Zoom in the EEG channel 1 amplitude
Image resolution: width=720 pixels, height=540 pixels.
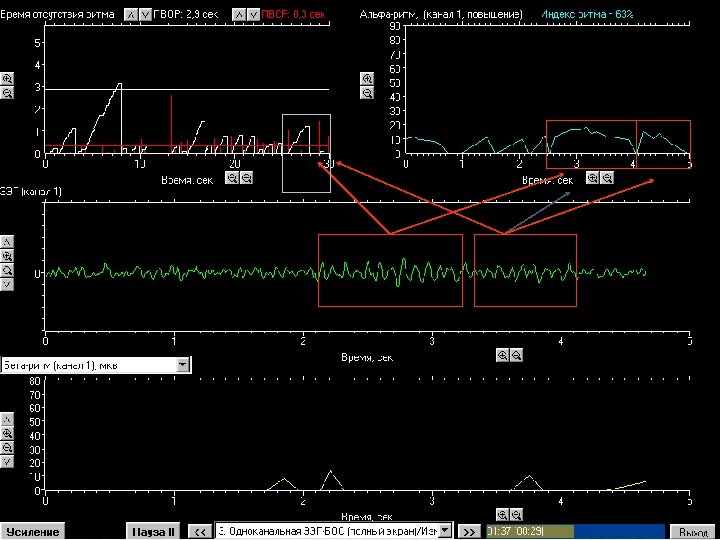coord(7,256)
